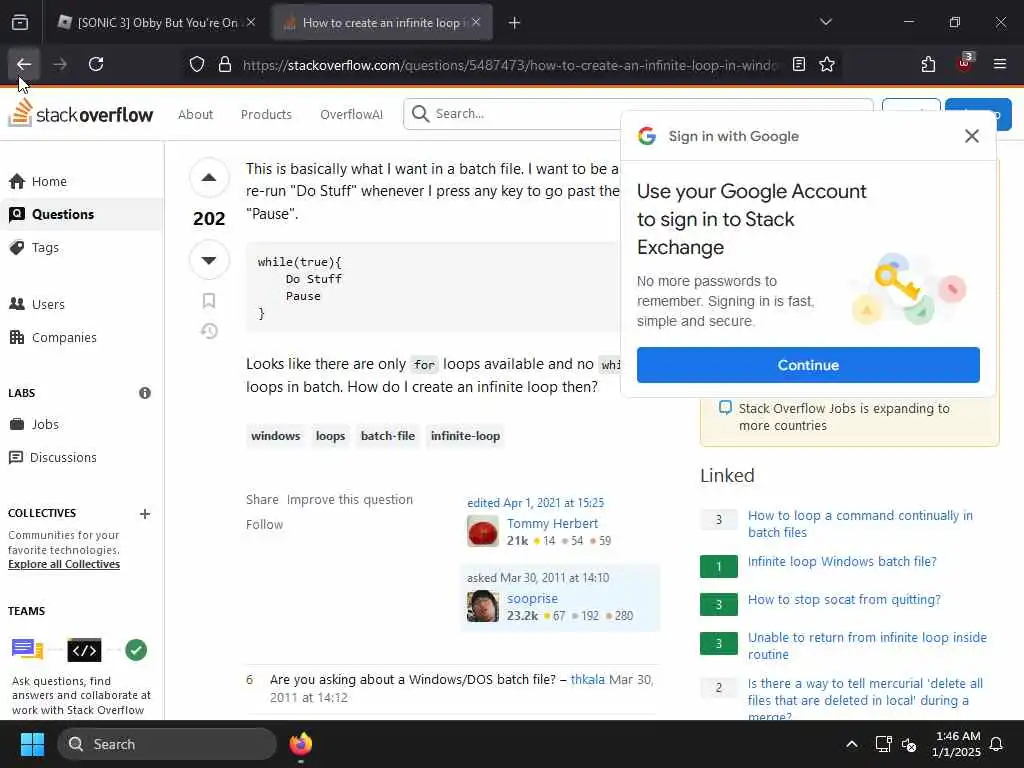Click the windows tag
The height and width of the screenshot is (768, 1024).
pos(276,436)
